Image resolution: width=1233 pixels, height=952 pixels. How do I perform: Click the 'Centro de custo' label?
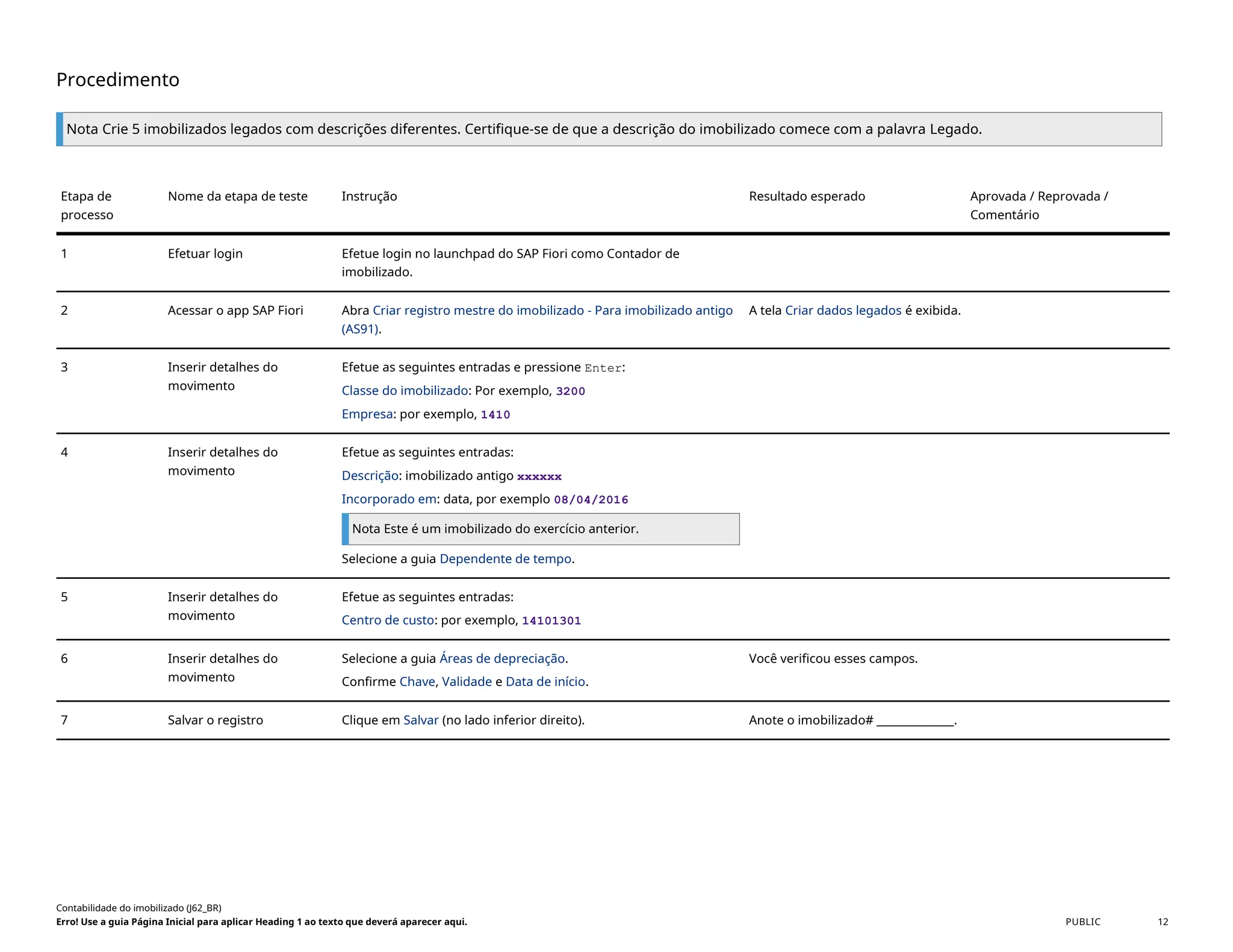388,620
